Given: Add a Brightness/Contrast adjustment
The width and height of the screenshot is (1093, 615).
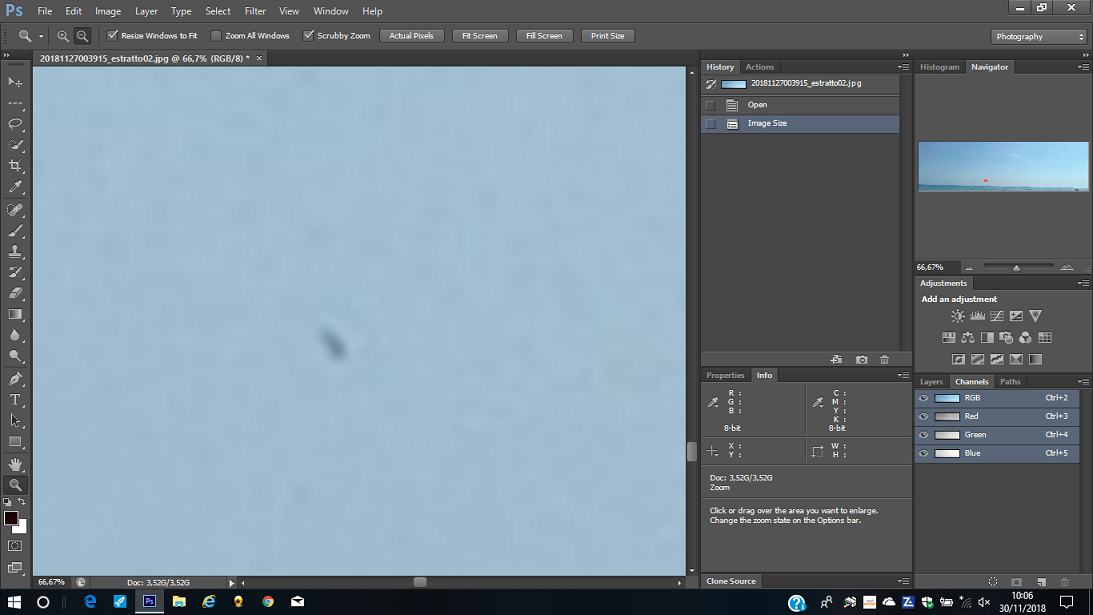Looking at the screenshot, I should [x=958, y=316].
